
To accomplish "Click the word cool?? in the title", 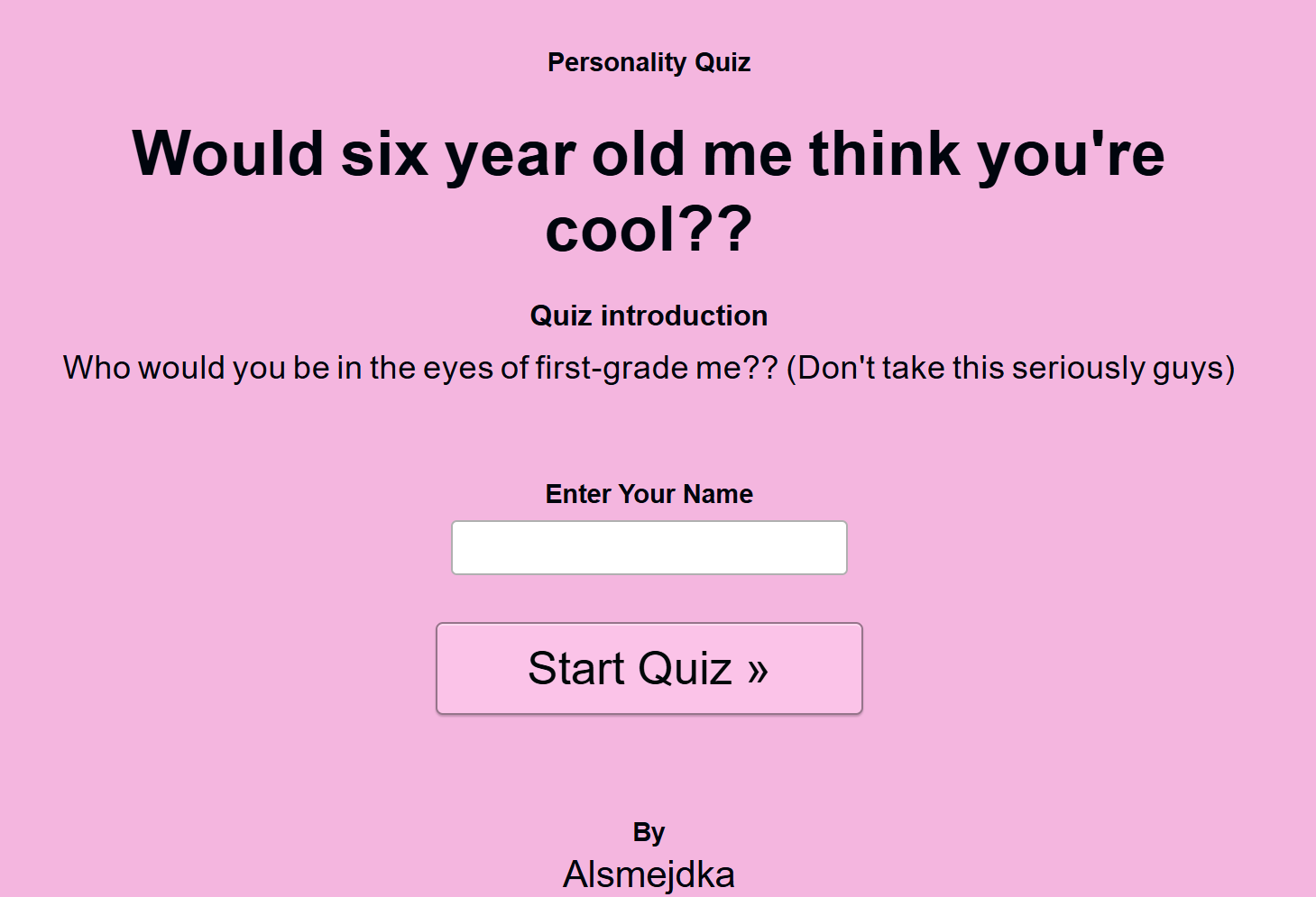I will pyautogui.click(x=649, y=230).
